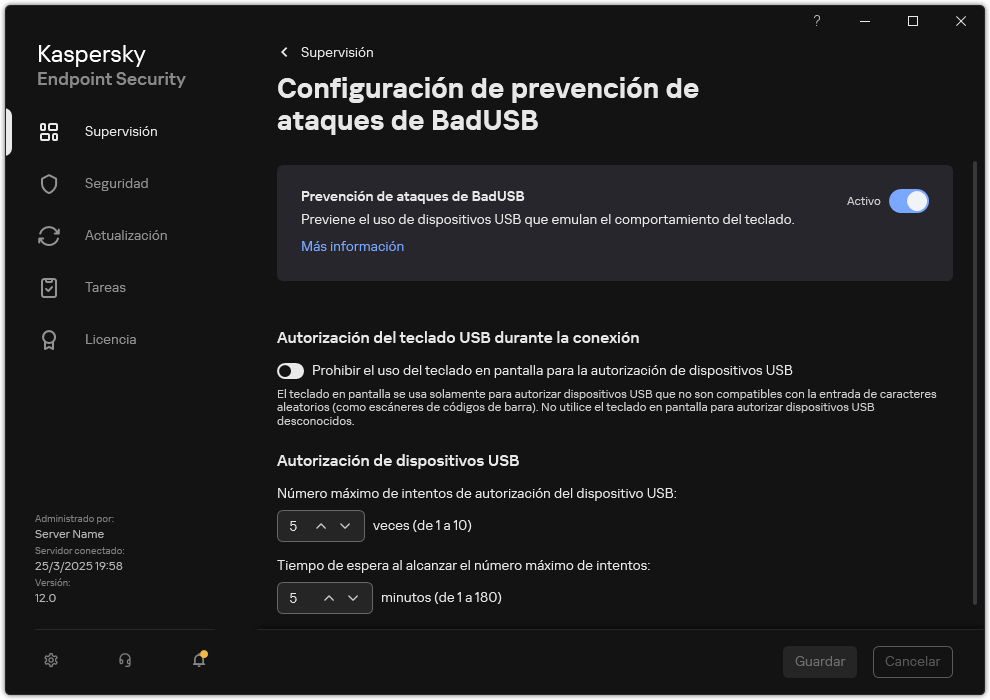Open the Tareas section

click(49, 287)
